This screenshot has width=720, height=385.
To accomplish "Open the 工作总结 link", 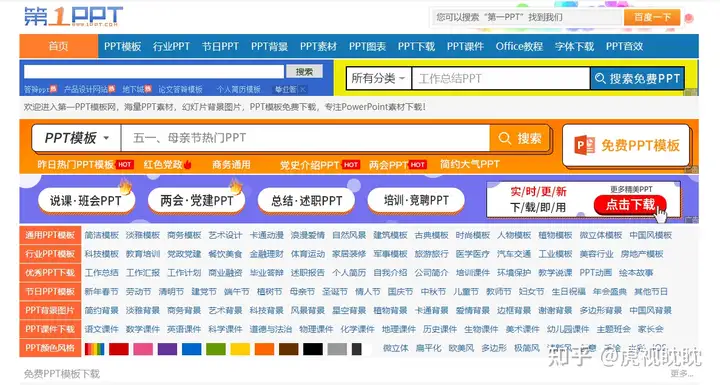I will (x=101, y=273).
